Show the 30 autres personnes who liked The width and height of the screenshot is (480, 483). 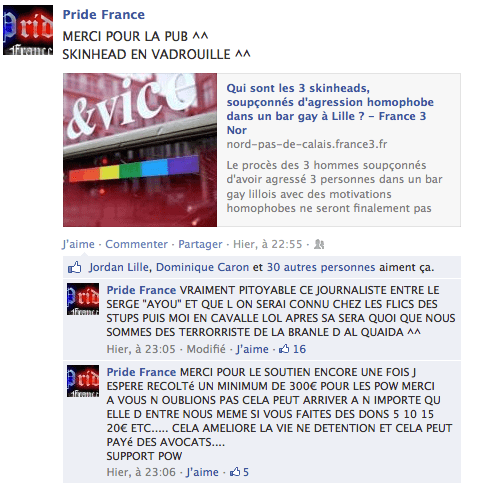point(321,267)
